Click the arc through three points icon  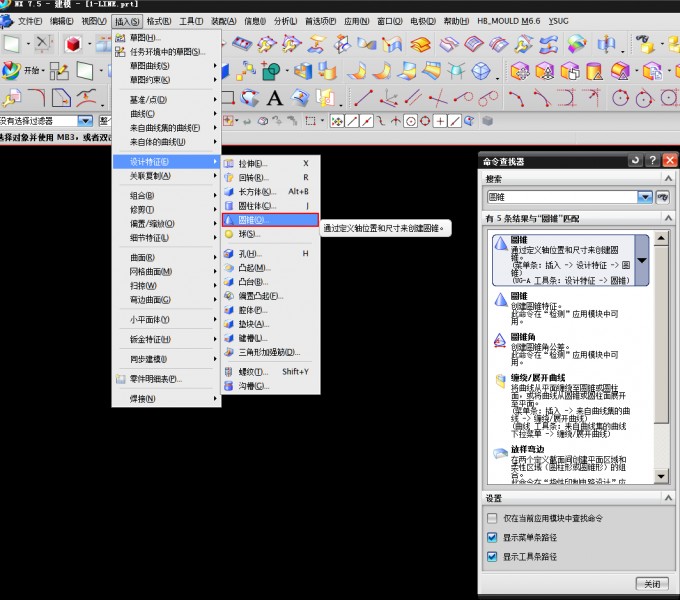click(516, 98)
